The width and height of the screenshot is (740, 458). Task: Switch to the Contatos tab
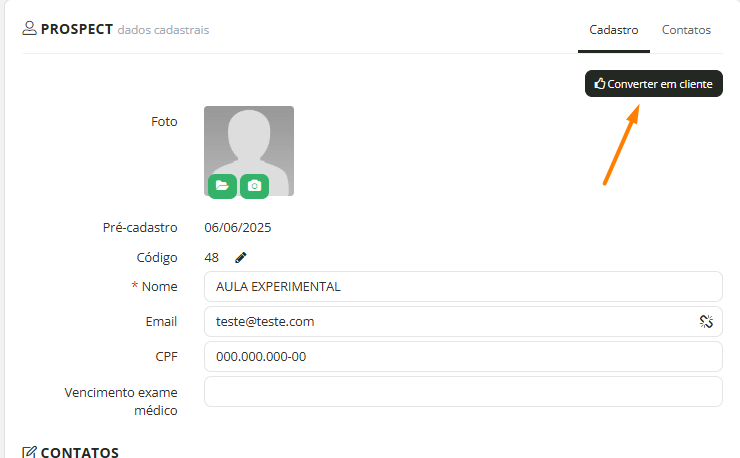pyautogui.click(x=686, y=30)
